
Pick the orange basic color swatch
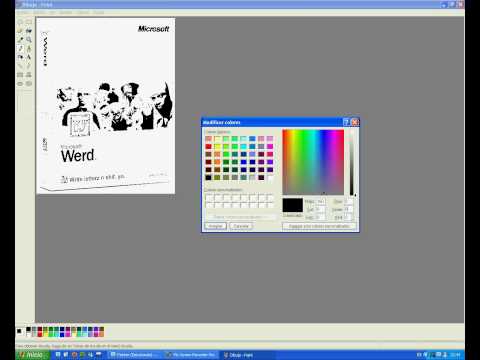tap(217, 162)
